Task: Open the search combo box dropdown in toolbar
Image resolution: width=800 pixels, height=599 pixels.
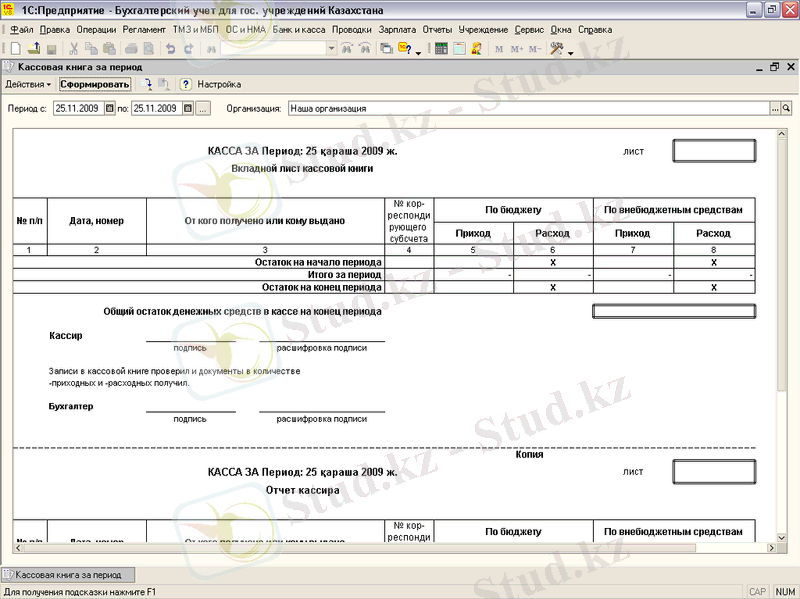Action: (327, 48)
